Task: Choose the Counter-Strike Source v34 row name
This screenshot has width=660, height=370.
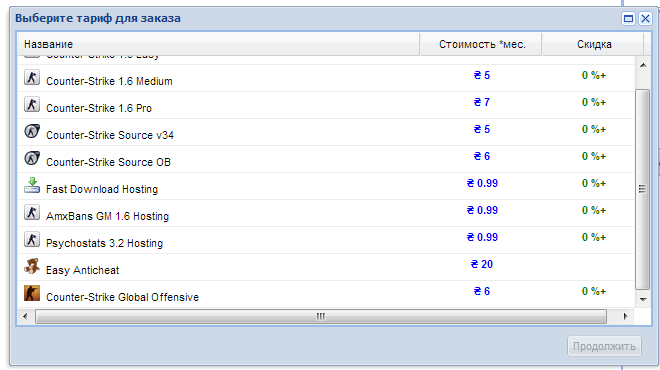Action: point(110,135)
